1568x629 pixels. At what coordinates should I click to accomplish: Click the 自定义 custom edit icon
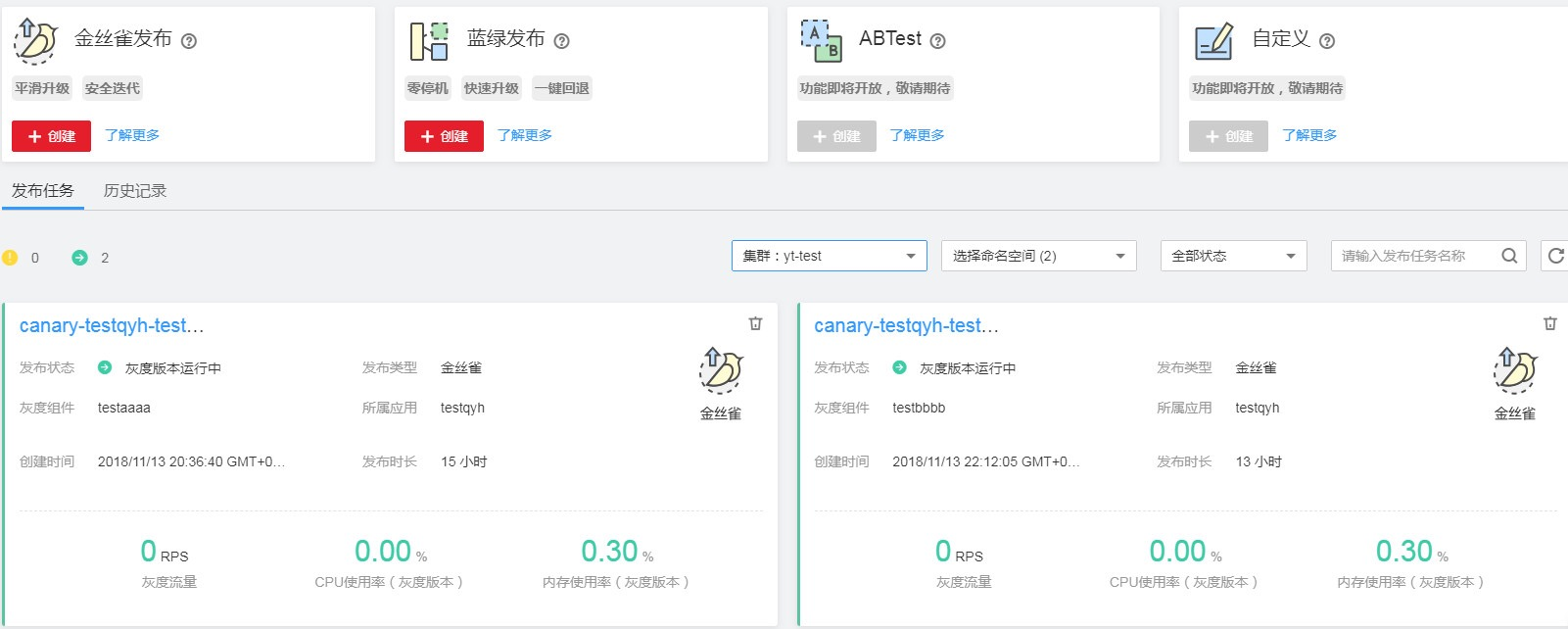[1213, 41]
